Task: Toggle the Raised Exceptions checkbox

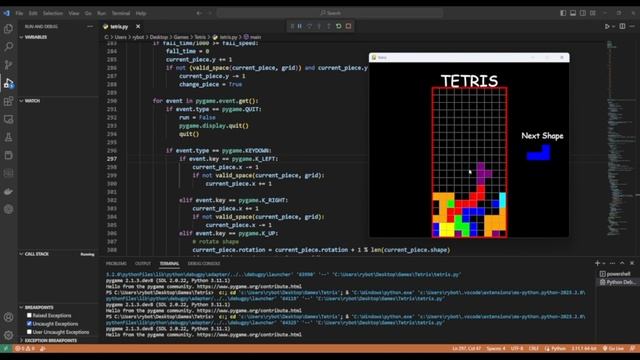Action: [x=29, y=316]
